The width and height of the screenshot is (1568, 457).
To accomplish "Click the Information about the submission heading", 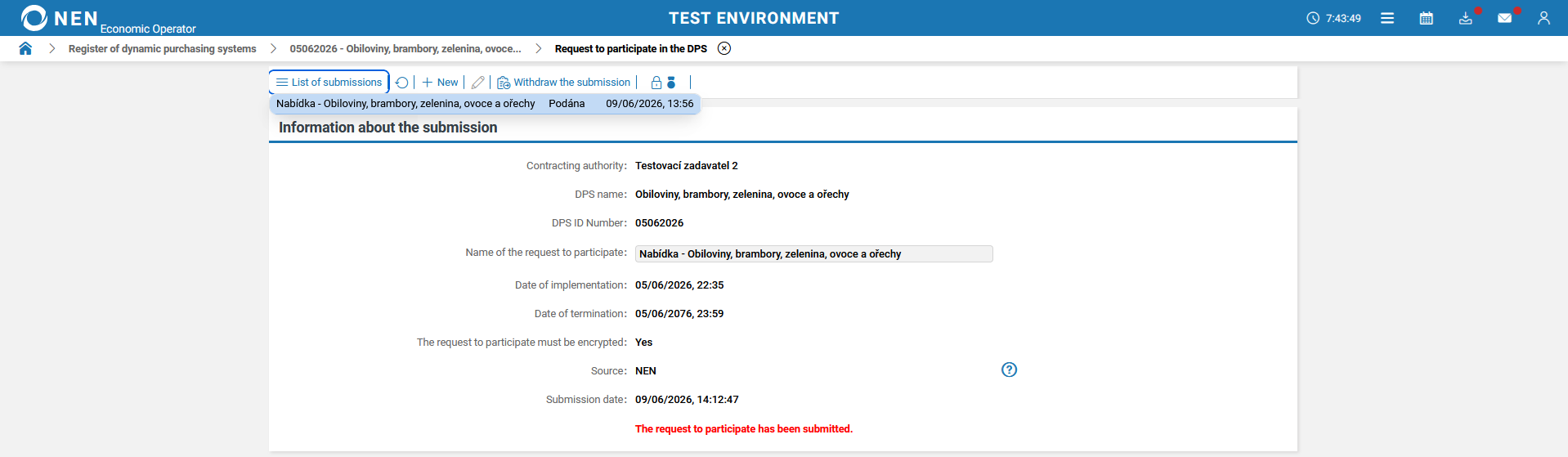I will click(388, 128).
